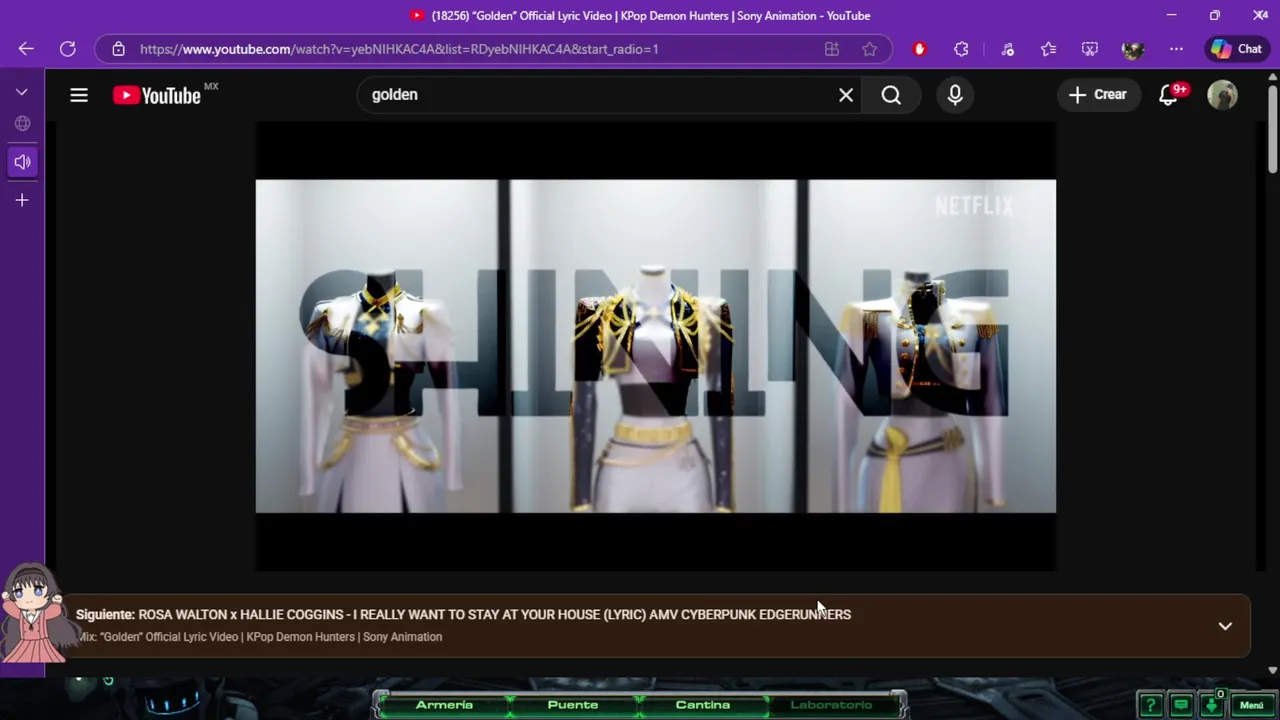Open the screenshot capture tool icon

[x=1090, y=49]
